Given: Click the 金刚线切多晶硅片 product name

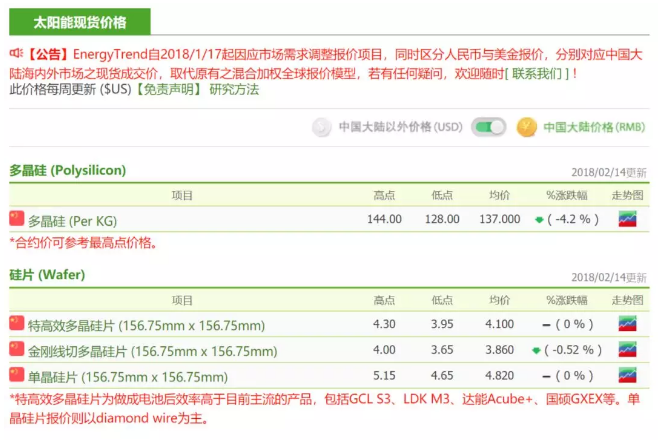Looking at the screenshot, I should [152, 351].
